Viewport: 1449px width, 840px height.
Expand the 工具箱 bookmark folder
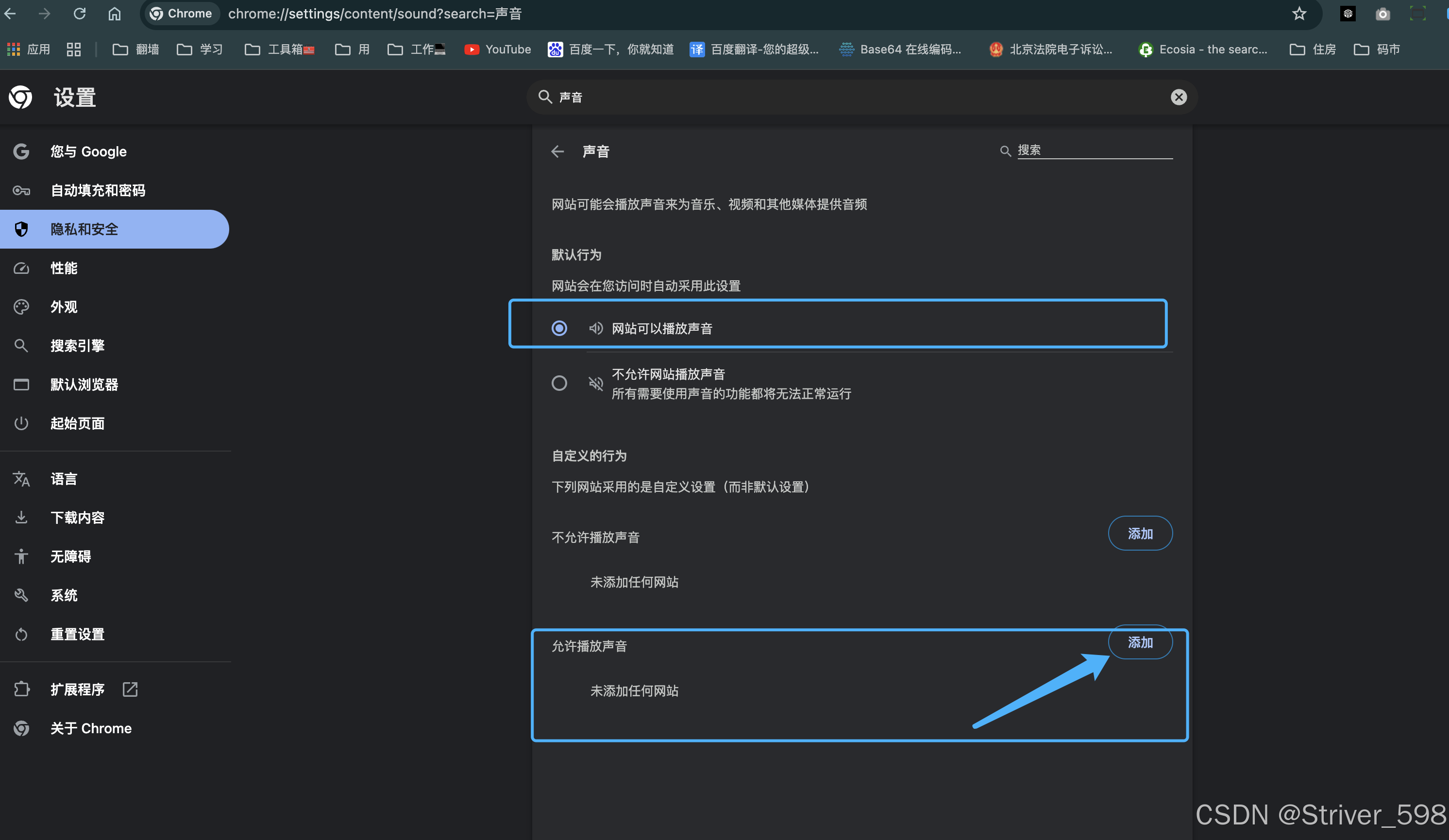280,50
